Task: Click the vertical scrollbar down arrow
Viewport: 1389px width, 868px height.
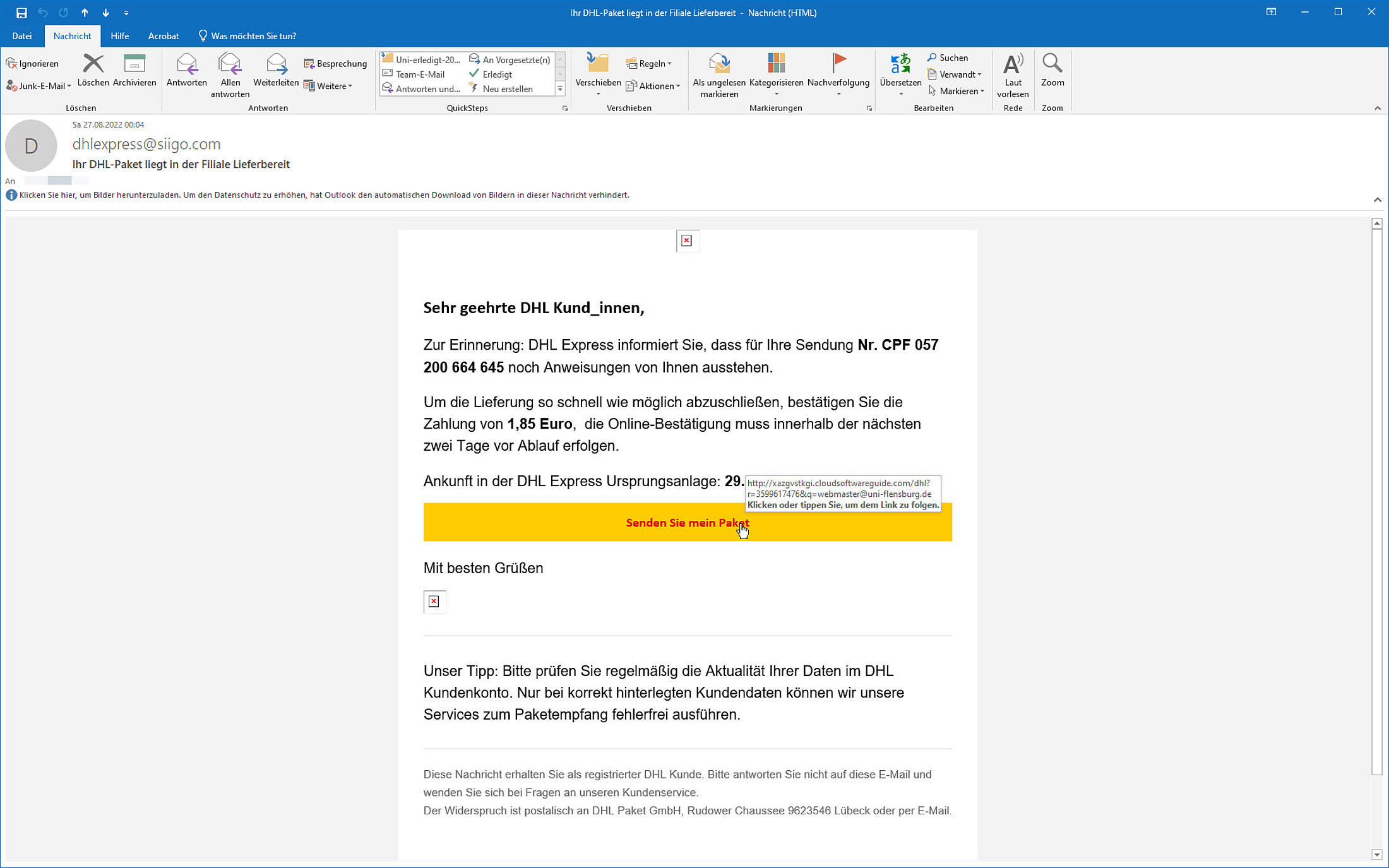Action: click(1377, 855)
